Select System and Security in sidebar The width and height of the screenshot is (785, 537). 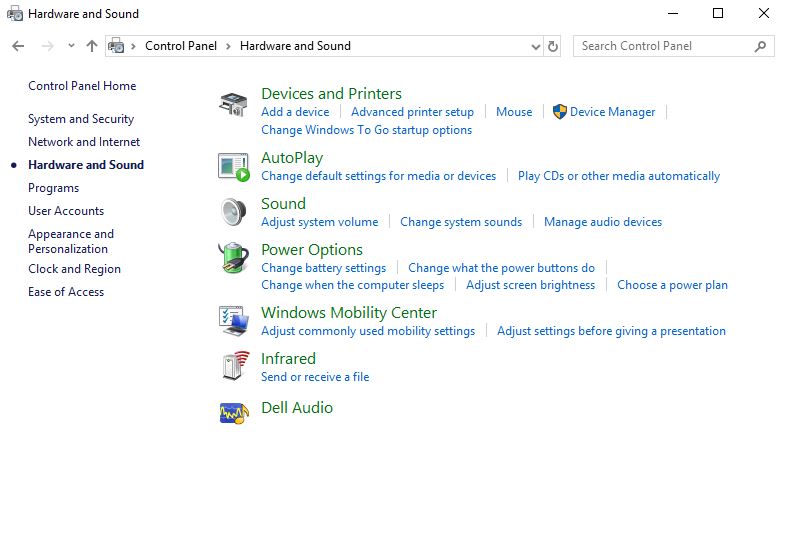click(x=81, y=119)
